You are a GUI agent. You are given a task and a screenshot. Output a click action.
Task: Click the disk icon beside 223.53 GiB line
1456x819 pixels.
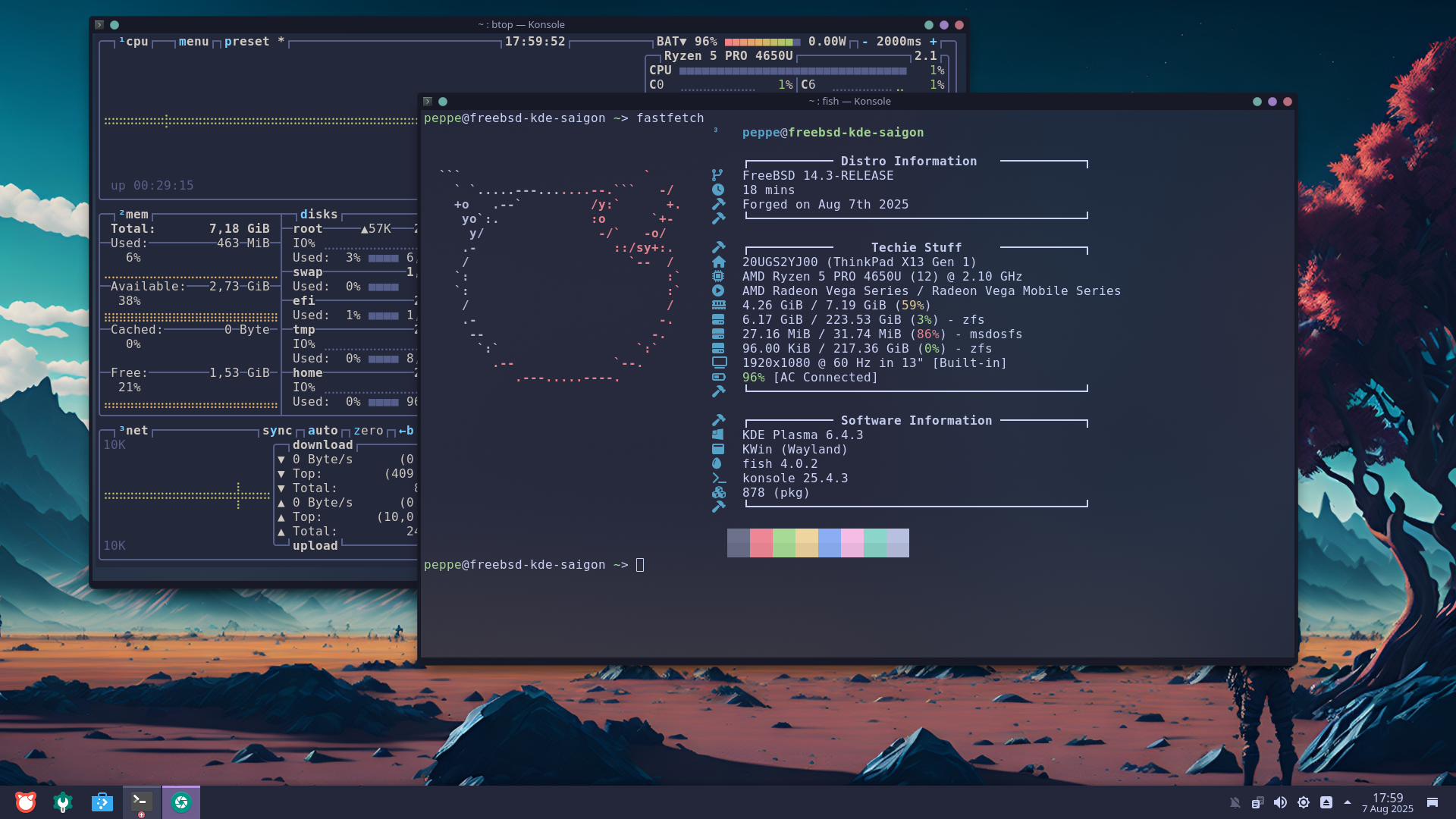pos(718,319)
